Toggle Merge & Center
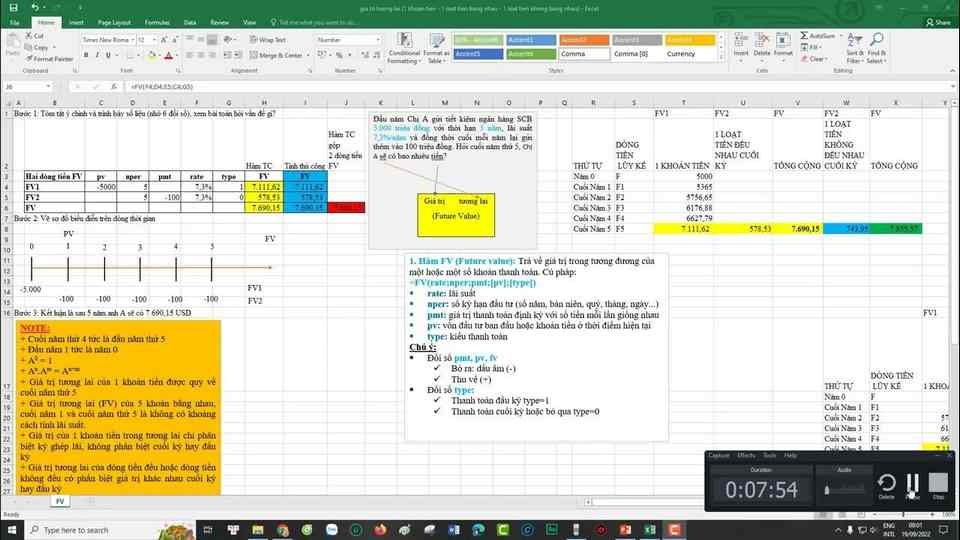The image size is (960, 540). (276, 55)
